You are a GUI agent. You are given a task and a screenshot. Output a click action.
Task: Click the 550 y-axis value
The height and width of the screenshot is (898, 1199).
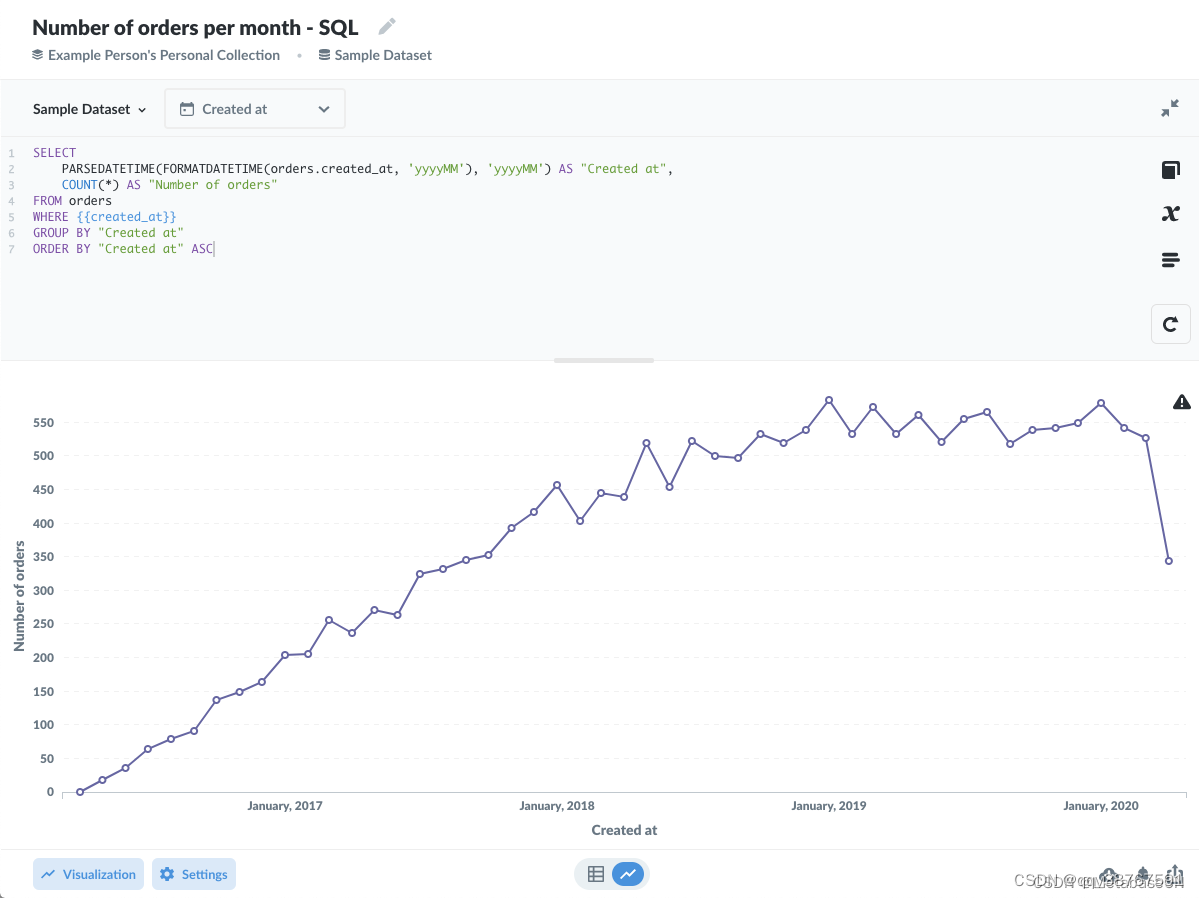(44, 422)
